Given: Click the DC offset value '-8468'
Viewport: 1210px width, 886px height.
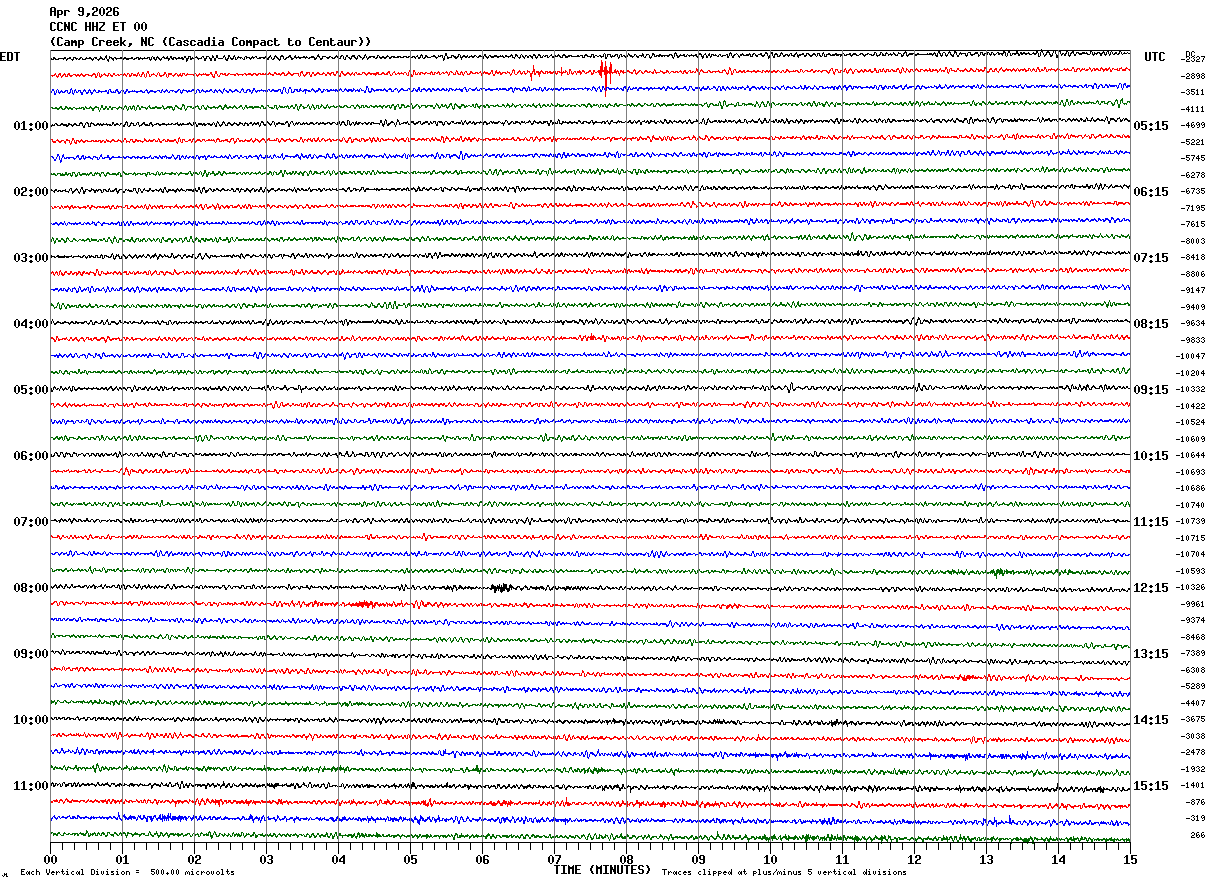Looking at the screenshot, I should (x=1193, y=637).
